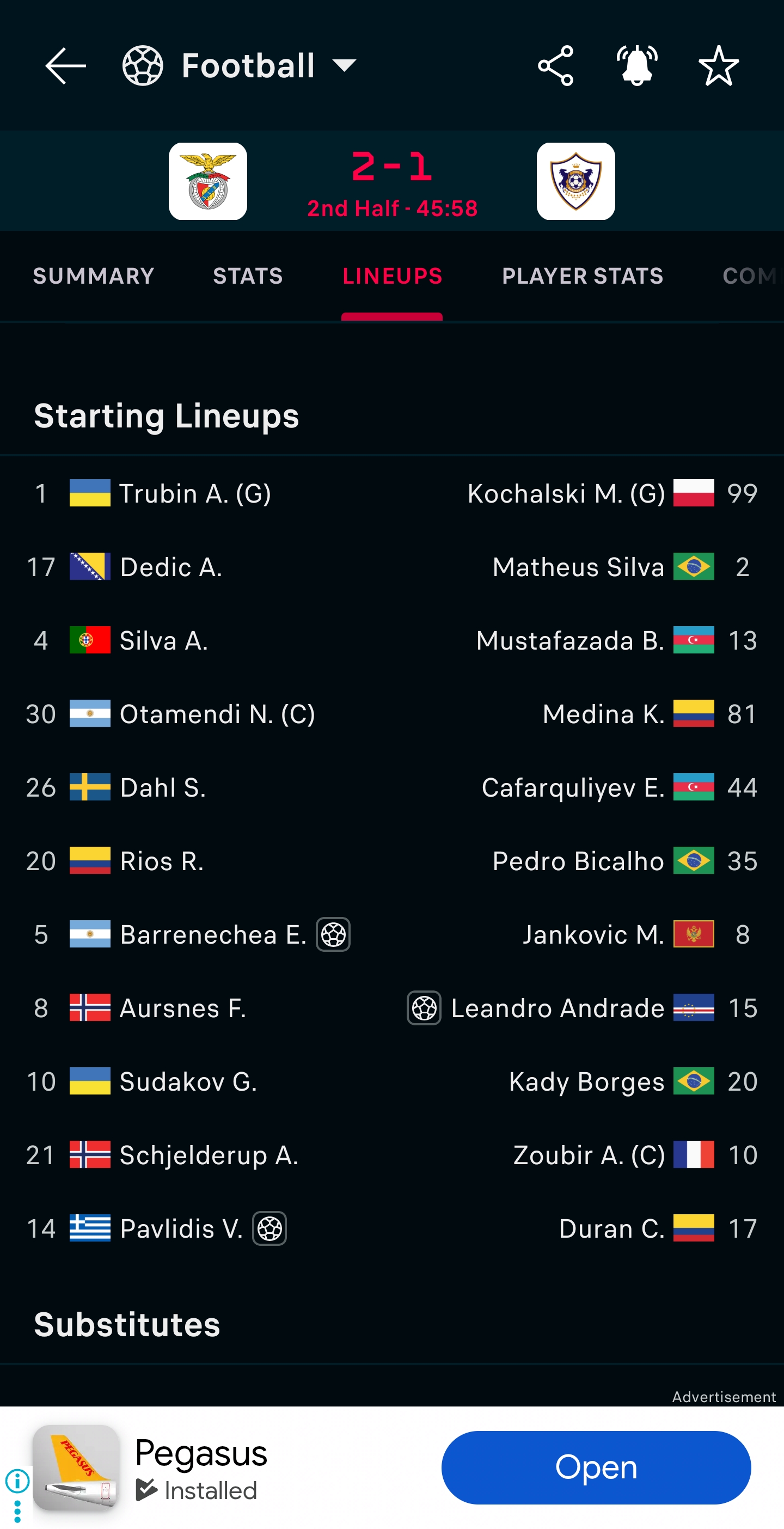Viewport: 784px width, 1529px height.
Task: Open player Otamendi N. (C)
Action: click(x=217, y=714)
